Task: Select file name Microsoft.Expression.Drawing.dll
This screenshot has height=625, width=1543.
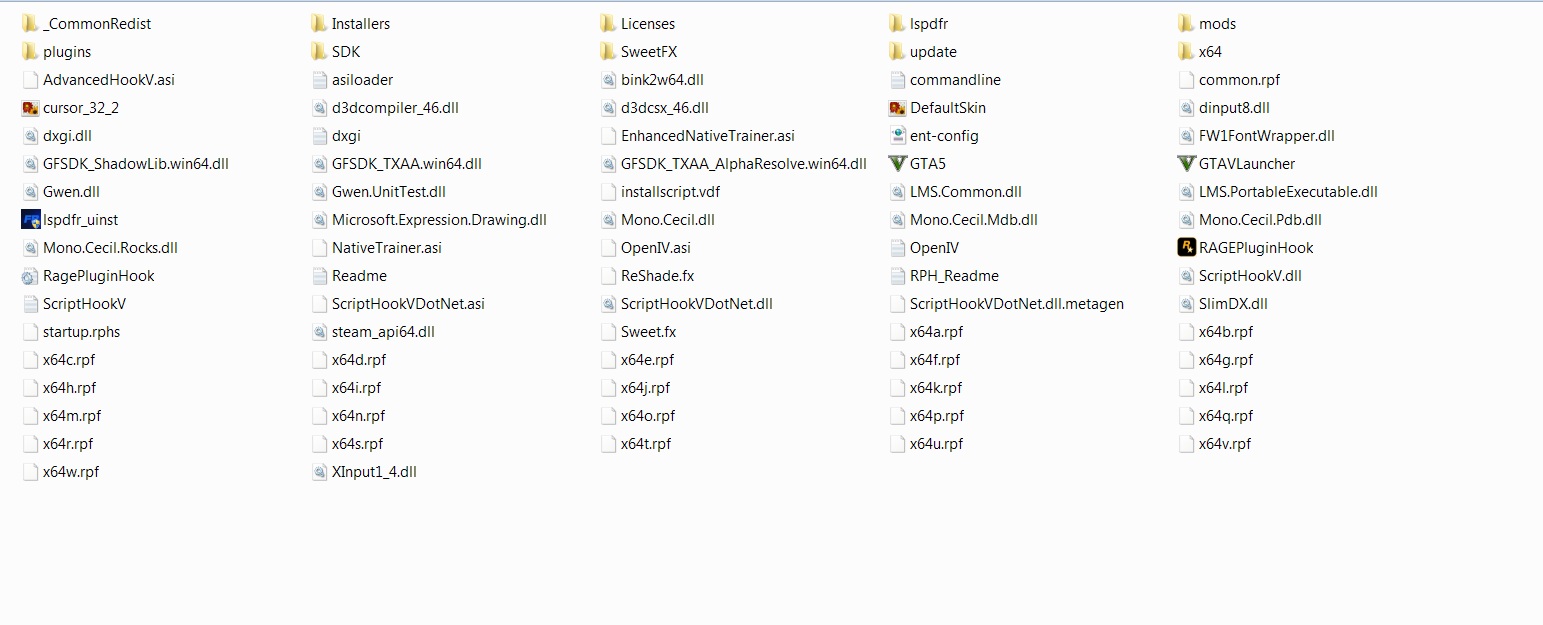Action: click(x=439, y=220)
